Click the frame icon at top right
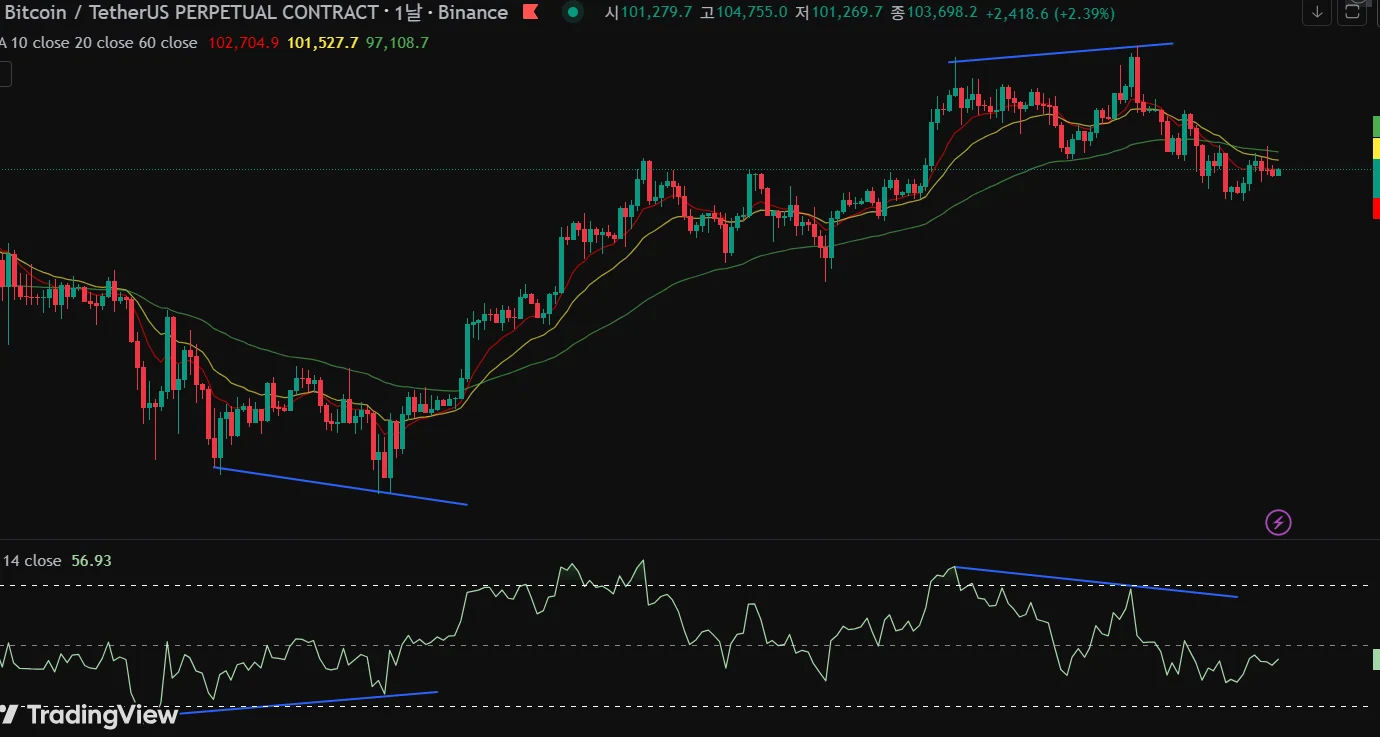 (1353, 12)
